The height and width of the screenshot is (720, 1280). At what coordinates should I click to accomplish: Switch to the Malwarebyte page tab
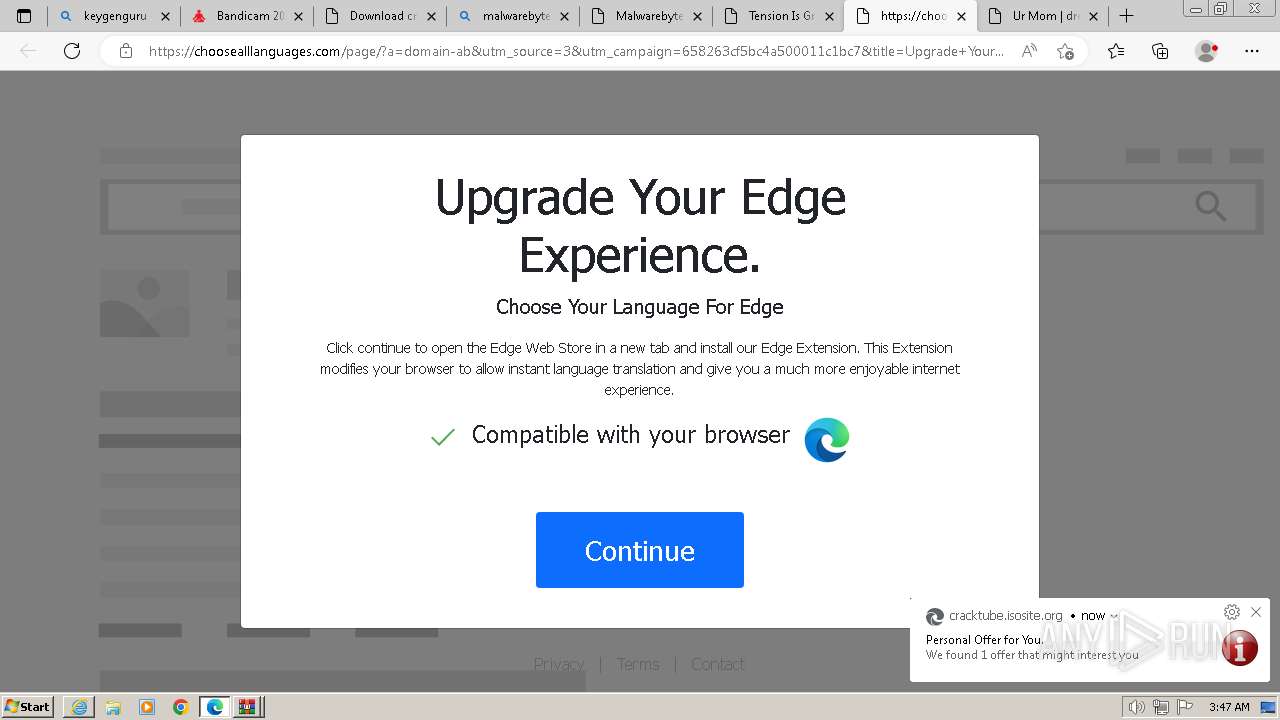[x=647, y=16]
